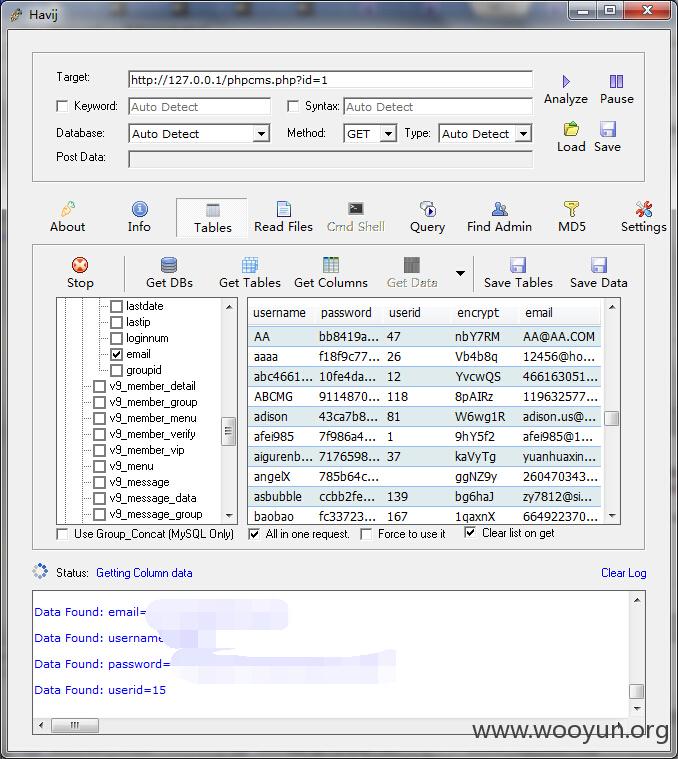
Task: Open the Type Auto Detect dropdown
Action: (523, 134)
